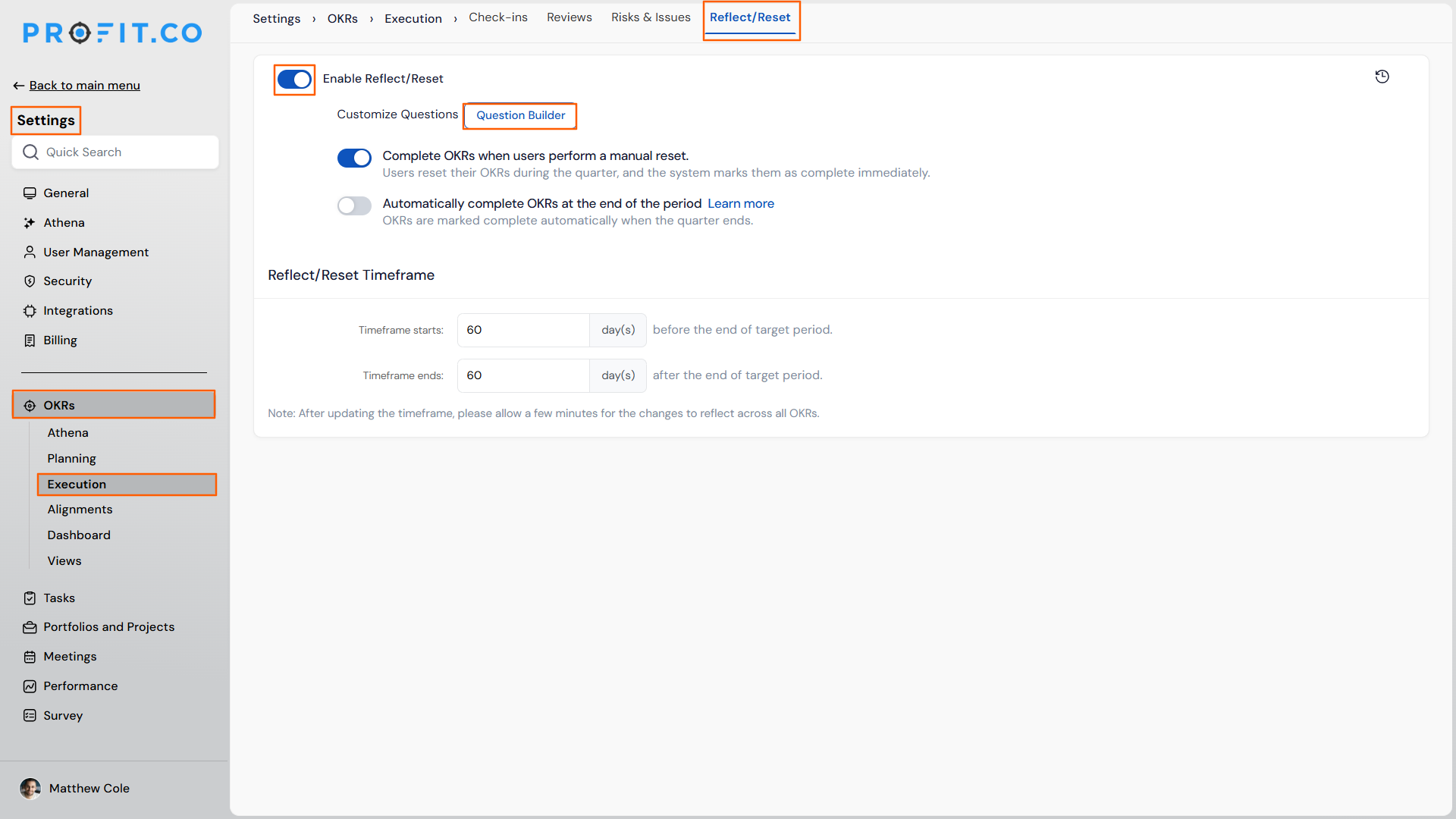The width and height of the screenshot is (1456, 819).
Task: Click the sparkle icon beside top-level Athena
Action: [x=30, y=223]
